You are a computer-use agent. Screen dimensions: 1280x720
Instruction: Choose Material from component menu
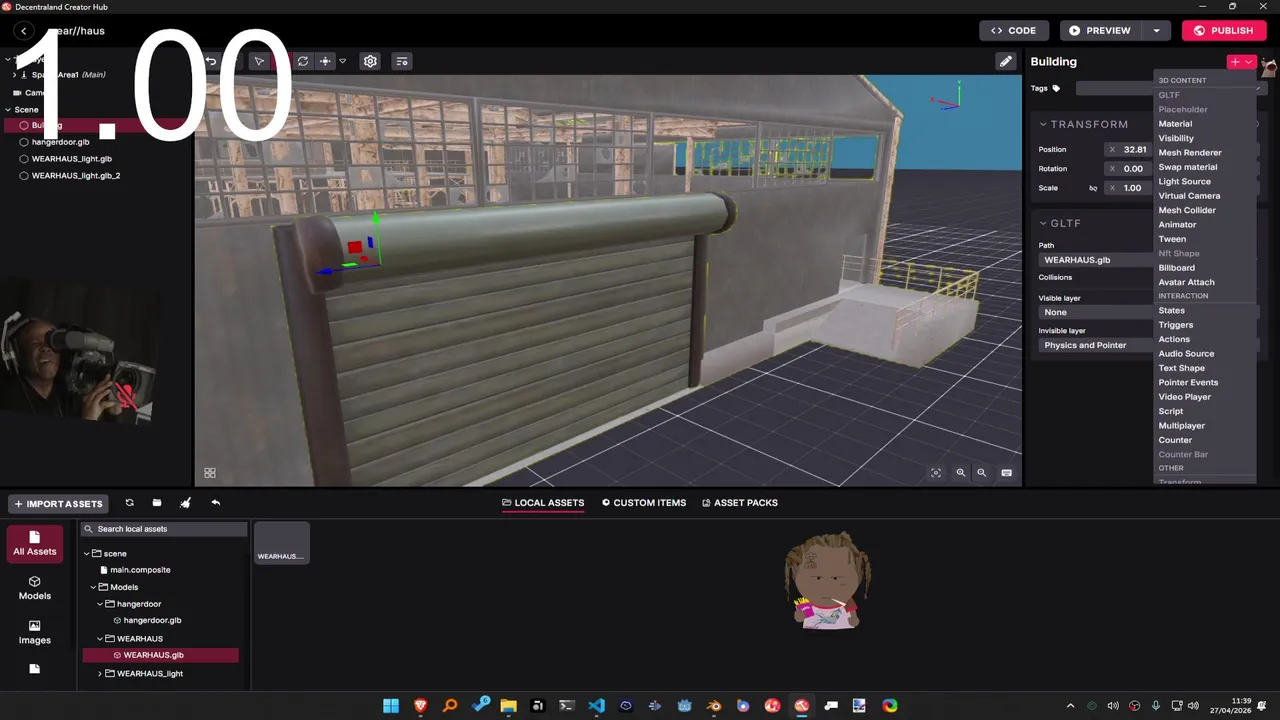pyautogui.click(x=1205, y=124)
